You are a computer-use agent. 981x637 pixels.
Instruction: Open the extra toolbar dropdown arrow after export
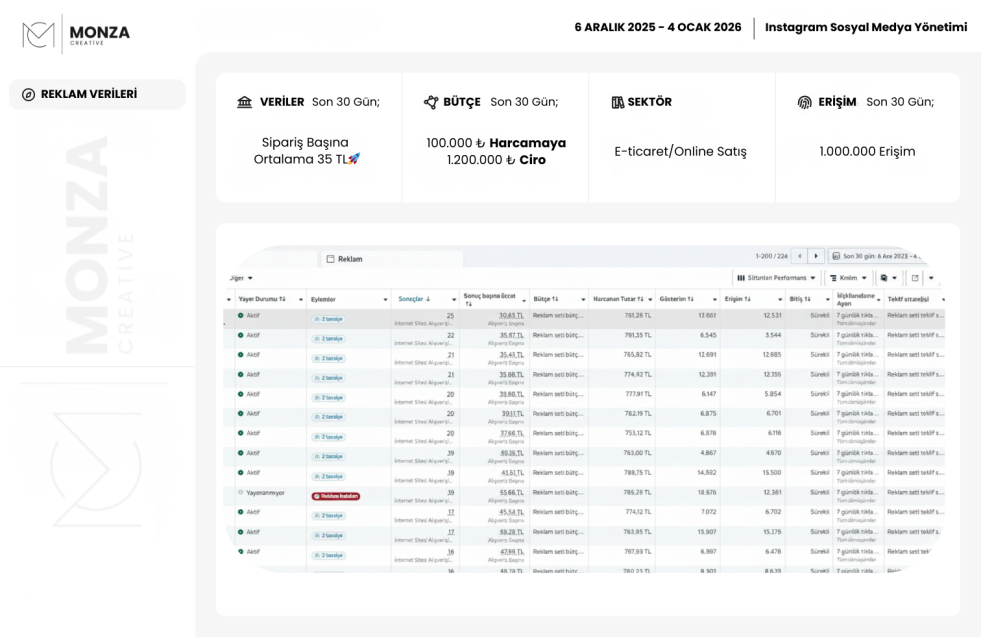point(931,278)
